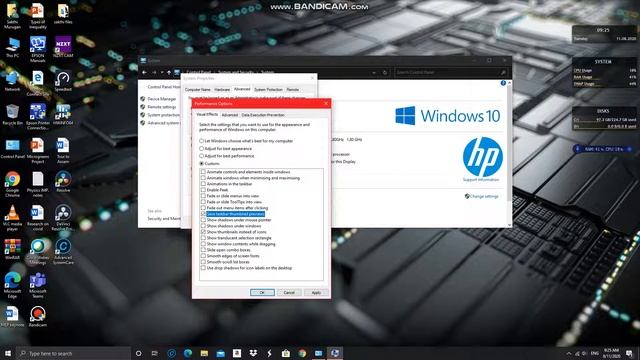
Task: Select the Custom radio option
Action: click(209, 163)
